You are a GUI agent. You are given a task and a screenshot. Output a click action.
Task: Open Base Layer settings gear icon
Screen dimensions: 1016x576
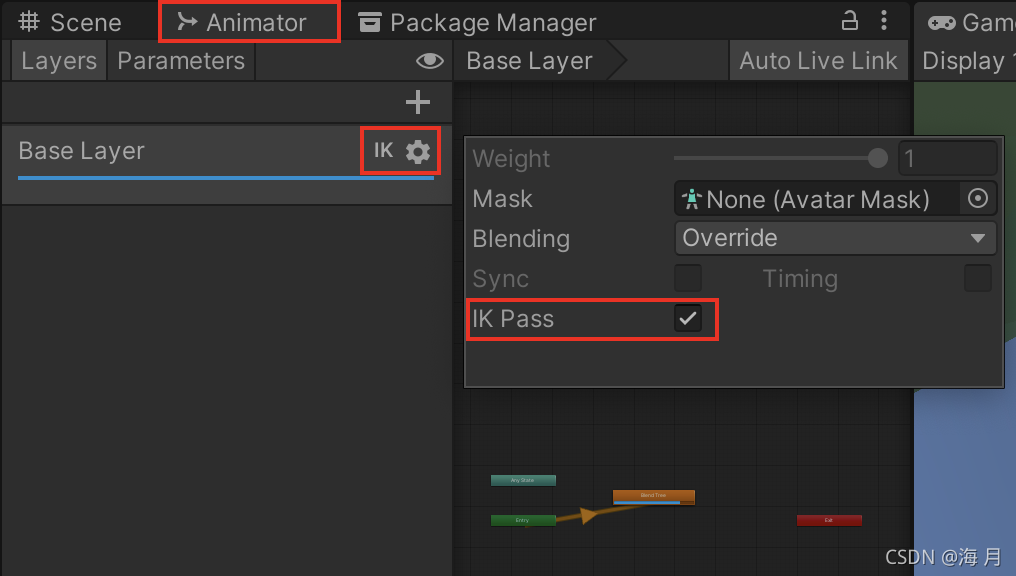417,150
